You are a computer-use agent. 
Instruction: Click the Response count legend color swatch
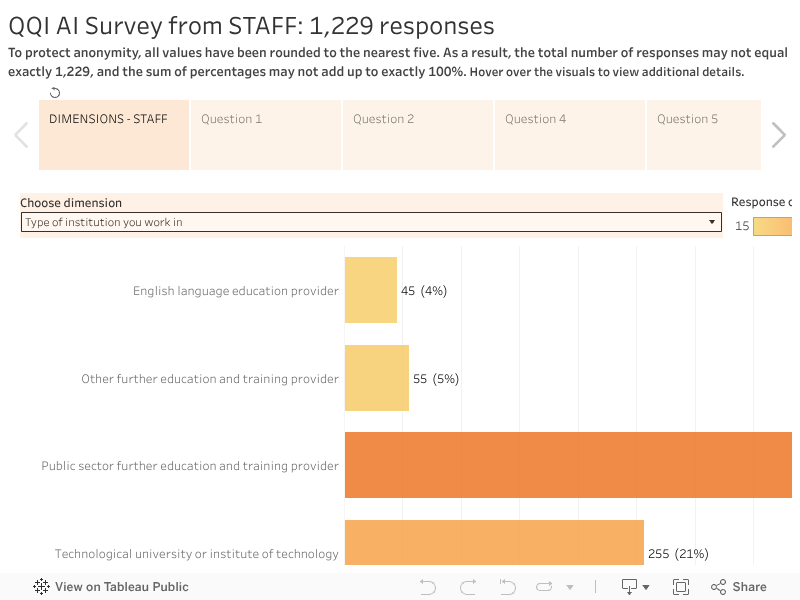point(772,226)
